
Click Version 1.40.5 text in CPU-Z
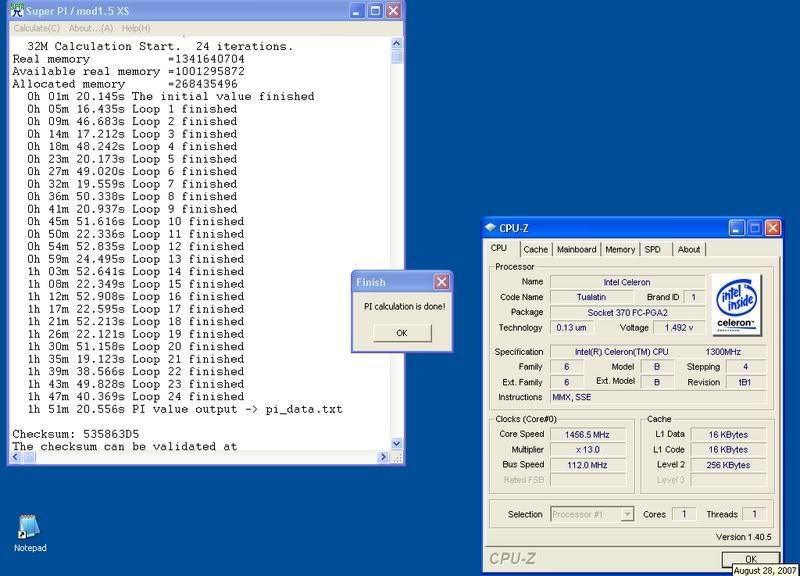[743, 537]
